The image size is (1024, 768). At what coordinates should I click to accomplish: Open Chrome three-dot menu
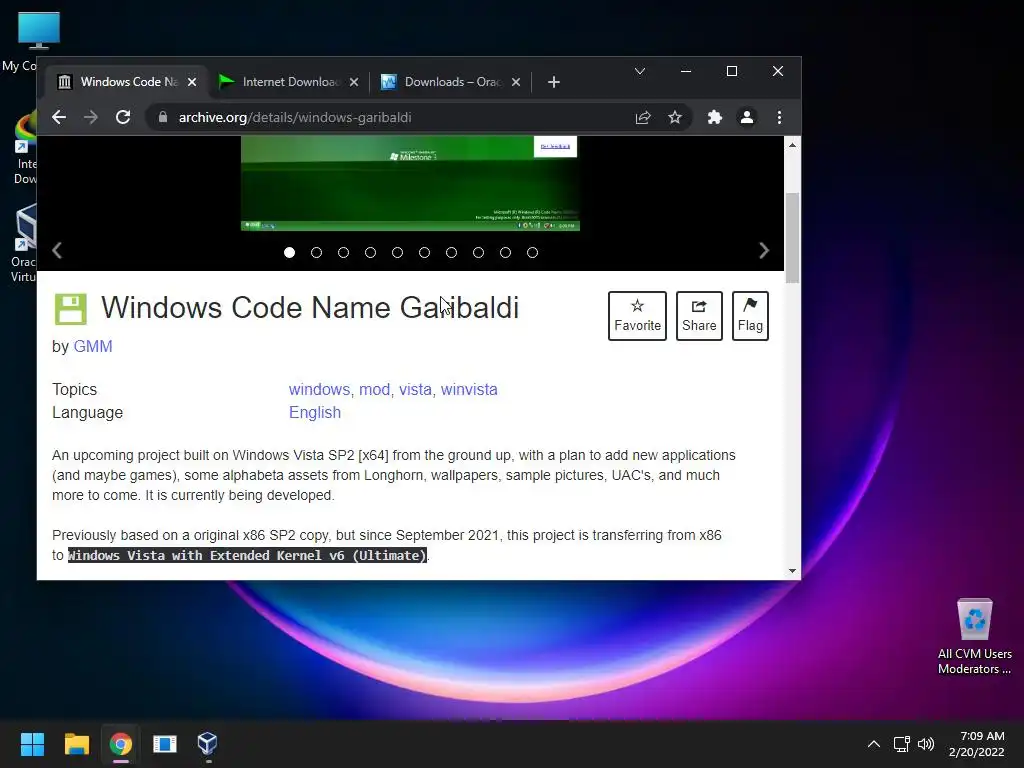[779, 118]
